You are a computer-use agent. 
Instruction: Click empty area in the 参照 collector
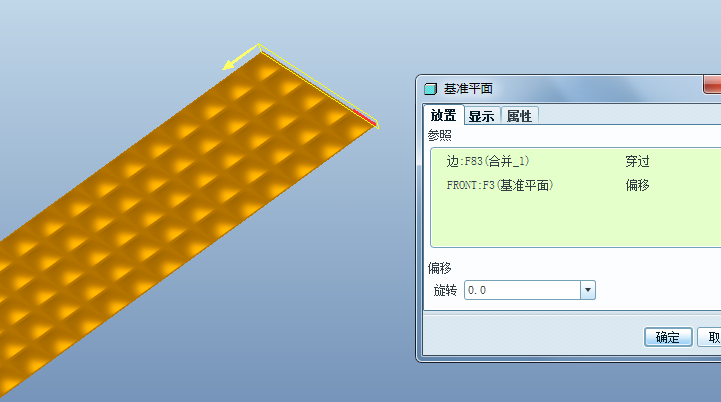click(x=575, y=223)
